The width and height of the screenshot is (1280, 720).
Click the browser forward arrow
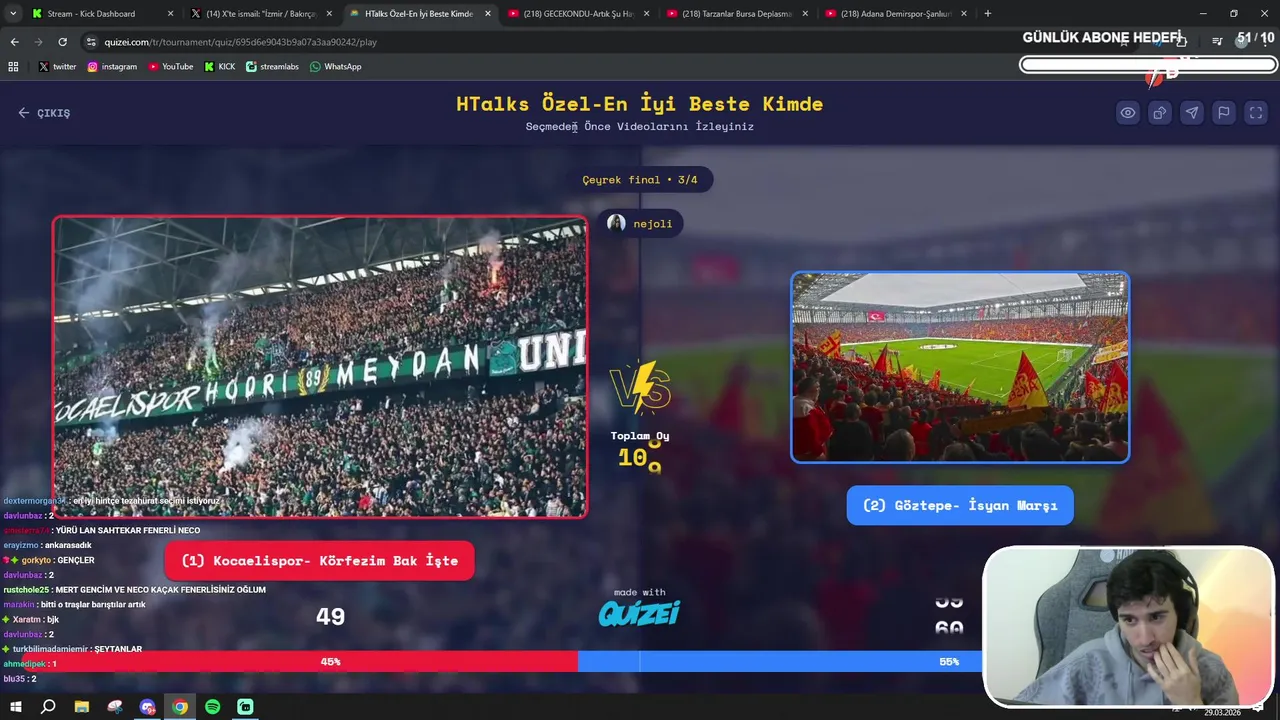[38, 42]
